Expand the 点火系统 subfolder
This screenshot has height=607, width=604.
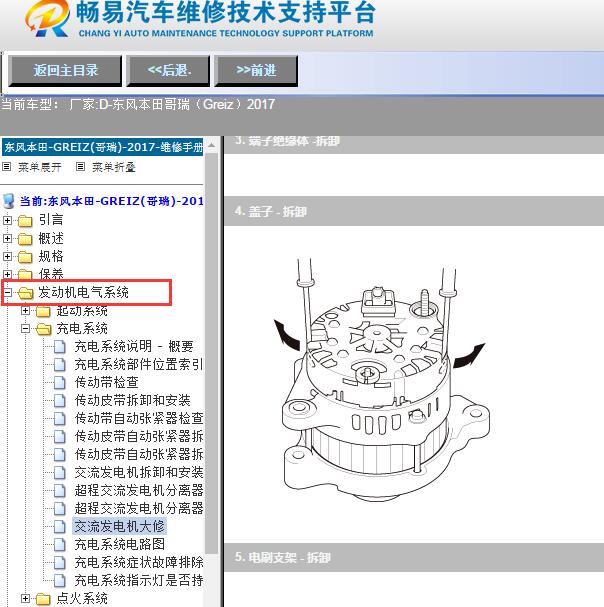point(25,598)
